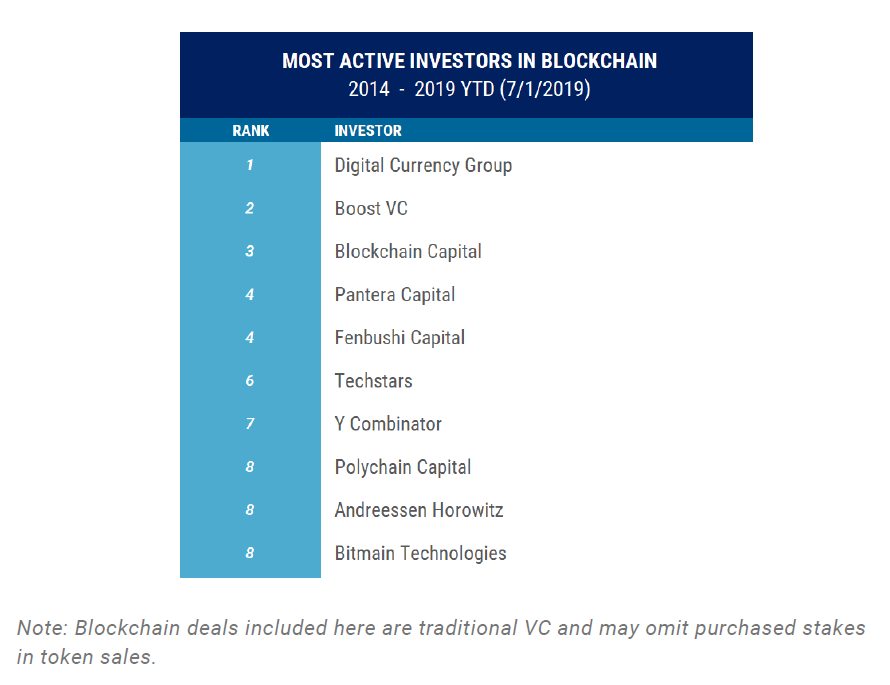Click the INVESTOR column header
The height and width of the screenshot is (685, 890).
tap(368, 130)
